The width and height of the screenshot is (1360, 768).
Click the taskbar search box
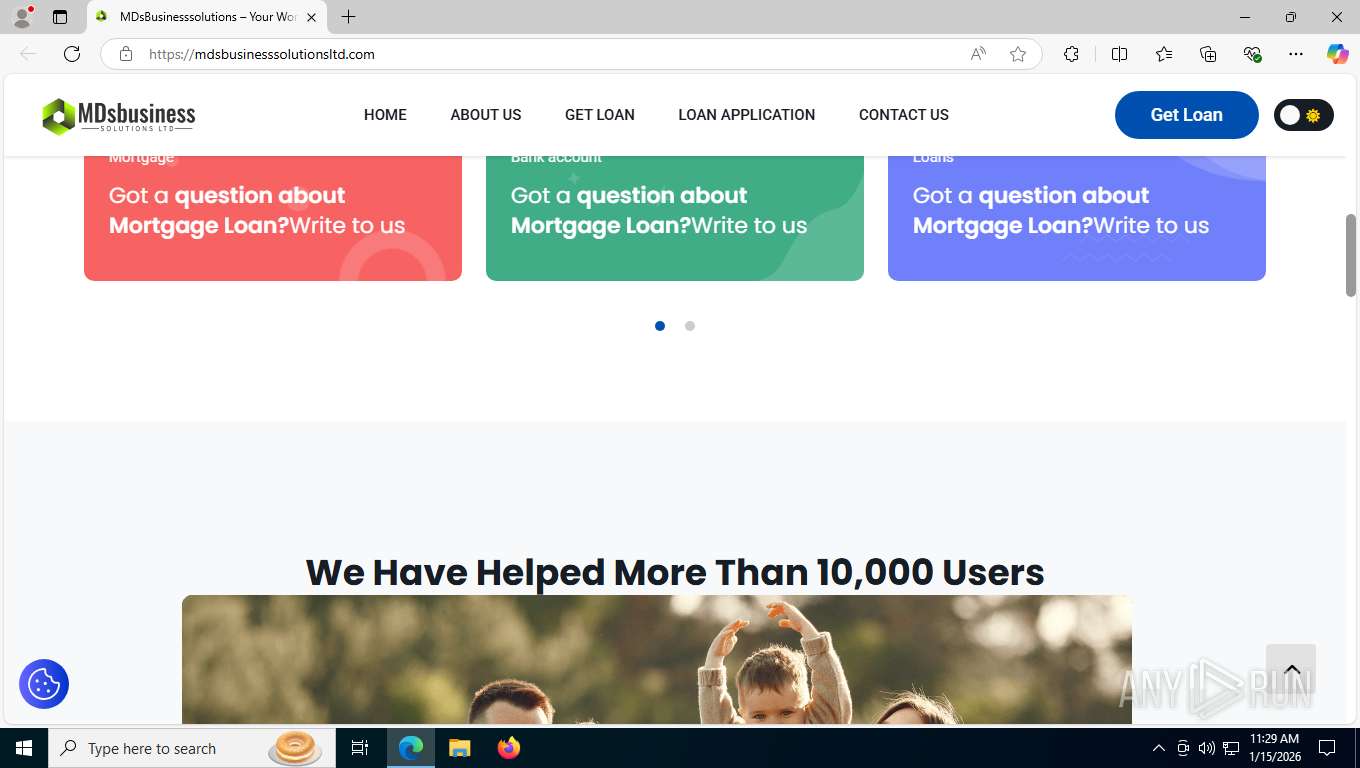pos(190,748)
